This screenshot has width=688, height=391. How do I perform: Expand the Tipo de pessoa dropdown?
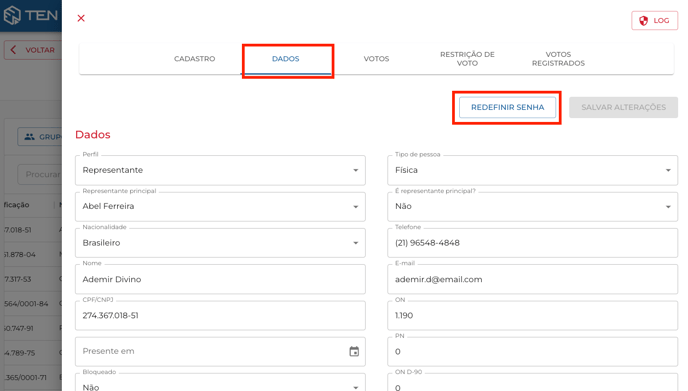tap(532, 170)
